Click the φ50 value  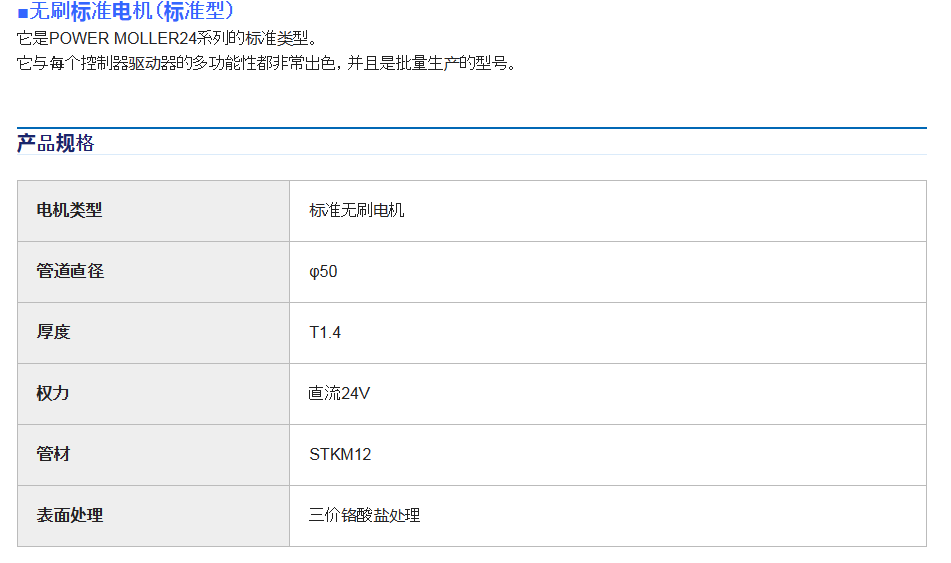(x=323, y=271)
